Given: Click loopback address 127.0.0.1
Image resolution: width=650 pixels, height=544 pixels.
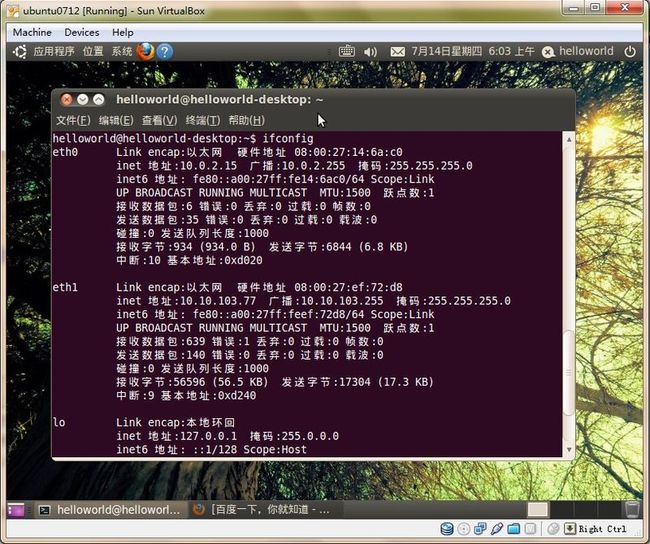Looking at the screenshot, I should click(x=209, y=436).
